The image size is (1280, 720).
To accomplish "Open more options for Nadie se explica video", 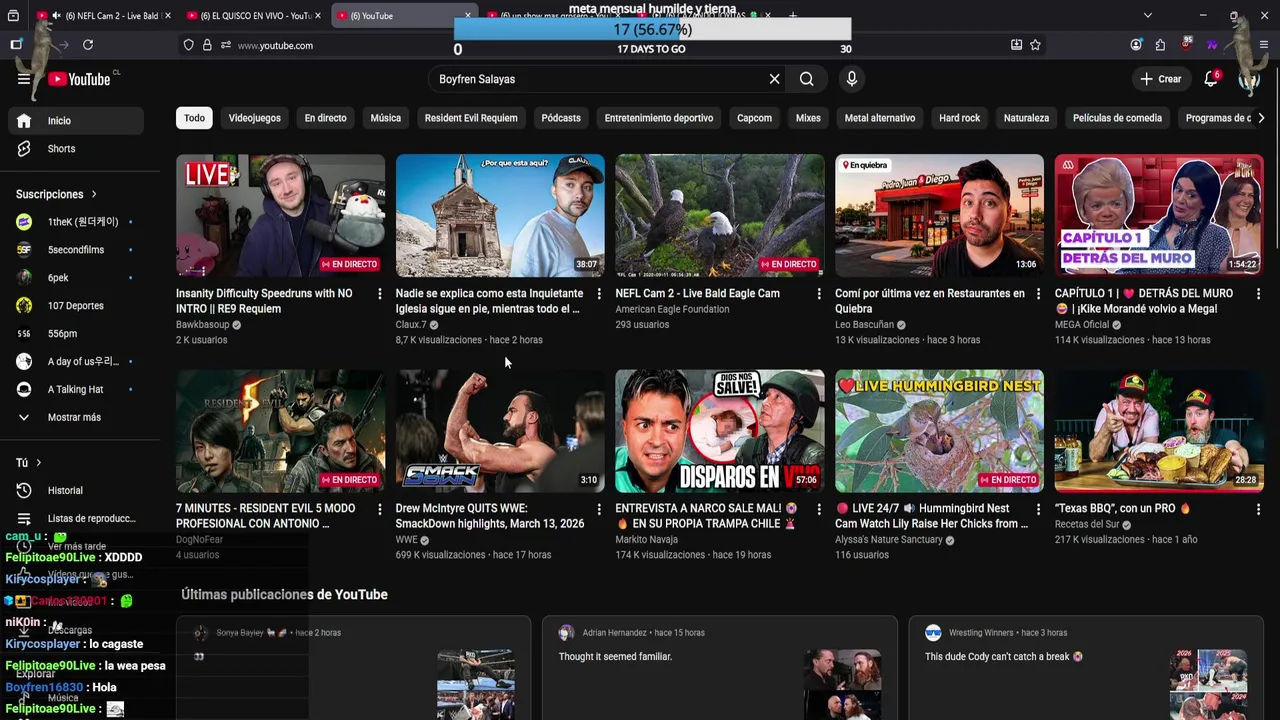I will [x=599, y=294].
